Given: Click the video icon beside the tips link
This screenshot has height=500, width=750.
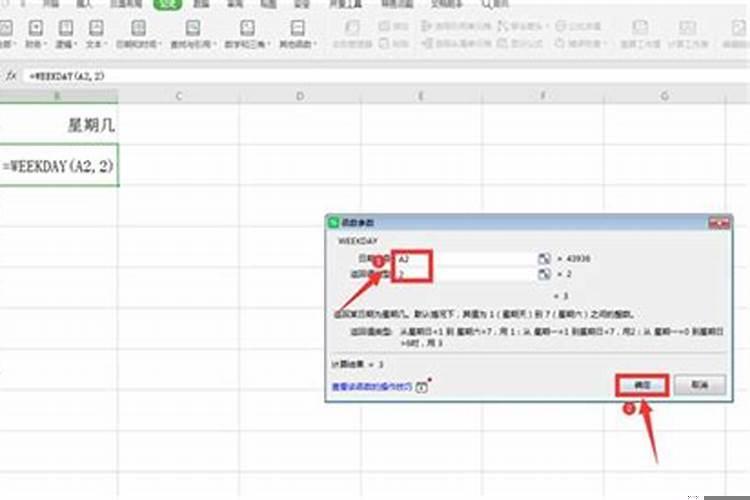Looking at the screenshot, I should (421, 385).
